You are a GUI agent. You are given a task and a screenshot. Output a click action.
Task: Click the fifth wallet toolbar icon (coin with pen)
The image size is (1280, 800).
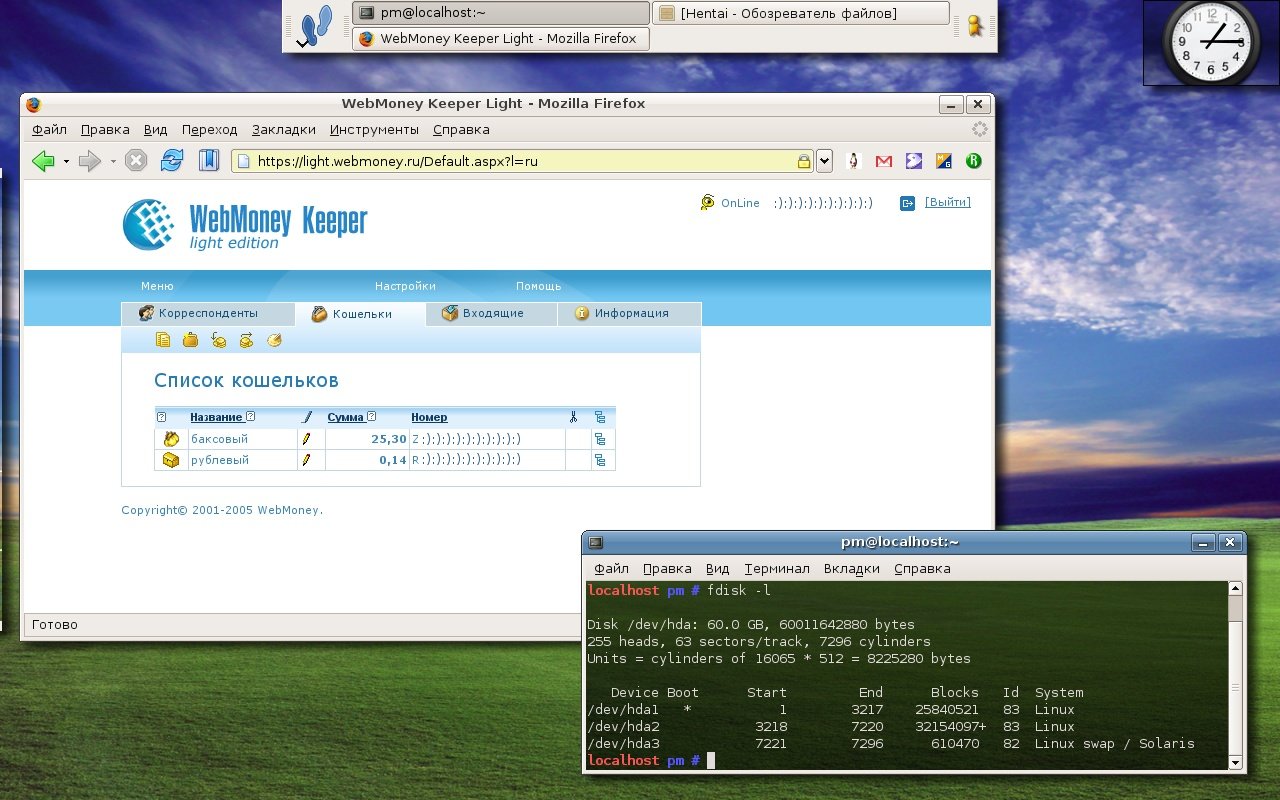274,341
